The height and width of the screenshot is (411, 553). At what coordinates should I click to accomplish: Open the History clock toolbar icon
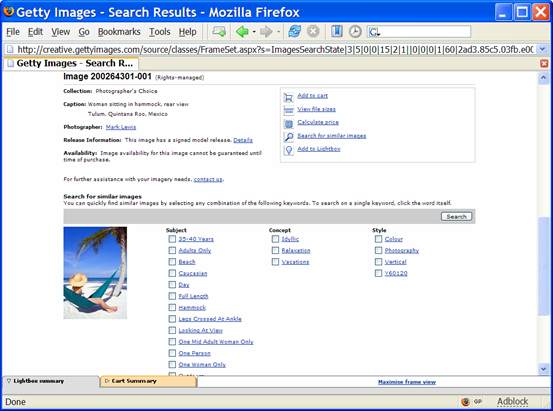tap(355, 31)
